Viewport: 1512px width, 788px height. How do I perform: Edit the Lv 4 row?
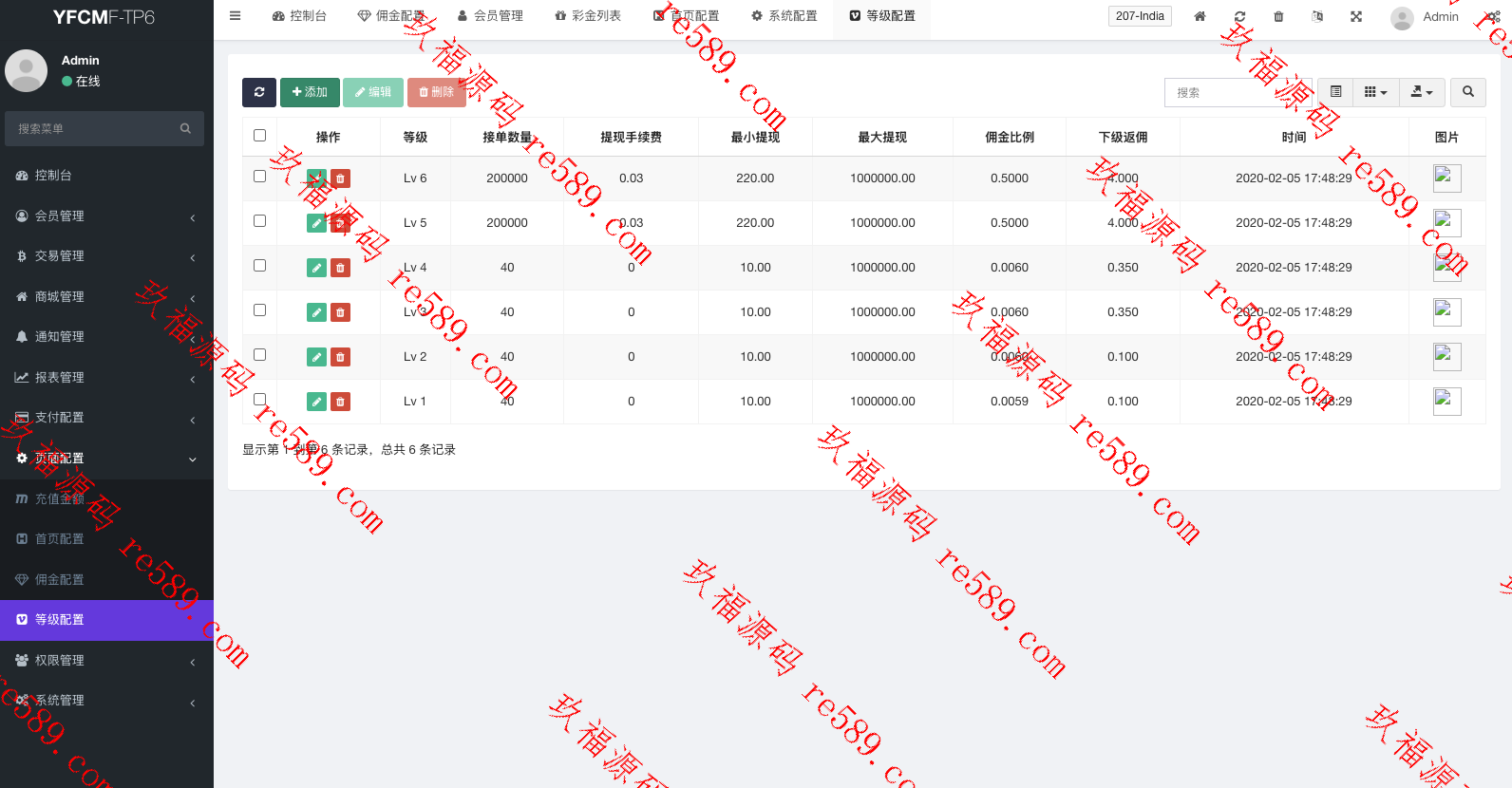(316, 268)
